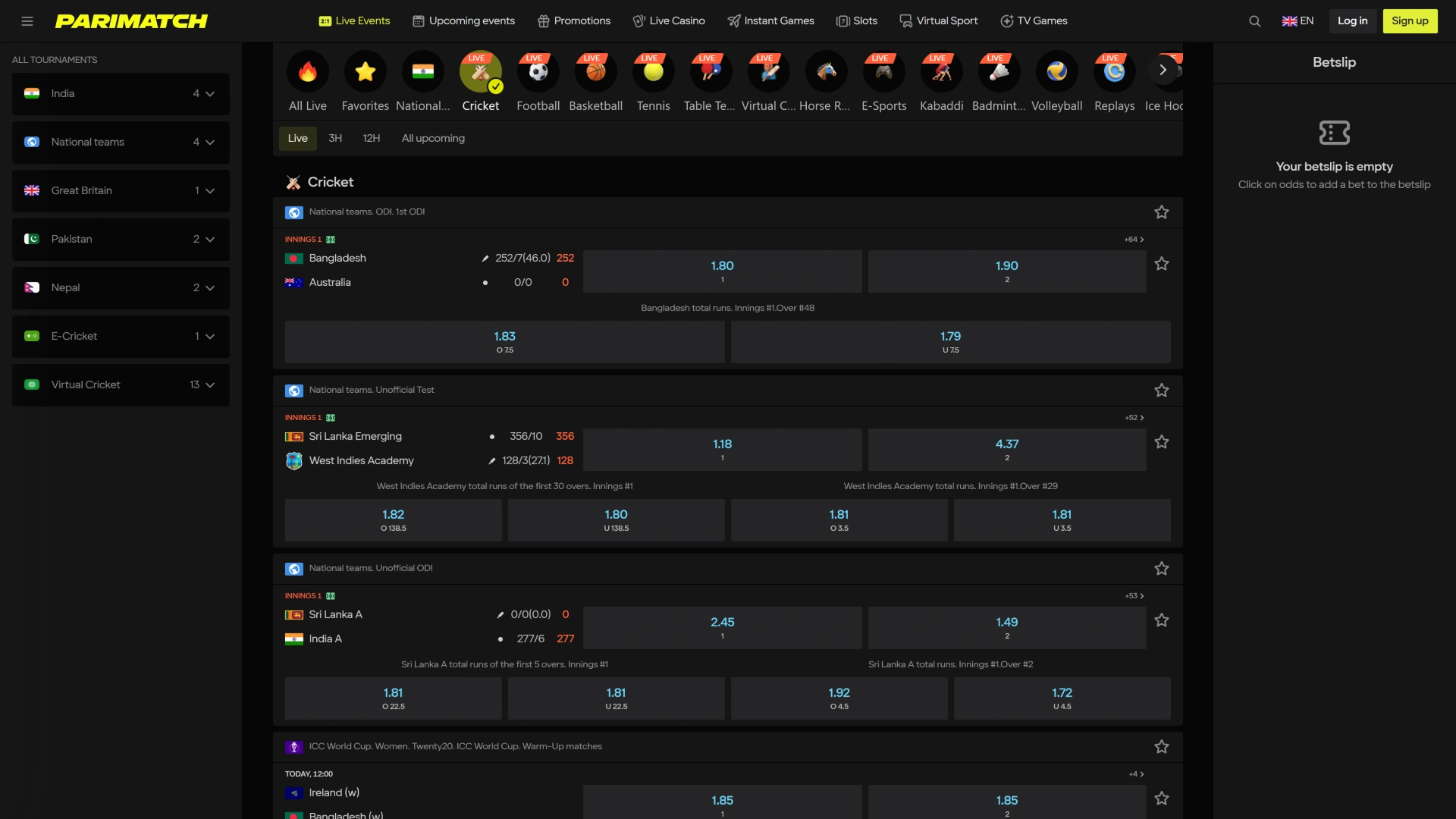The width and height of the screenshot is (1456, 819).
Task: Open the hamburger menu icon
Action: (27, 21)
